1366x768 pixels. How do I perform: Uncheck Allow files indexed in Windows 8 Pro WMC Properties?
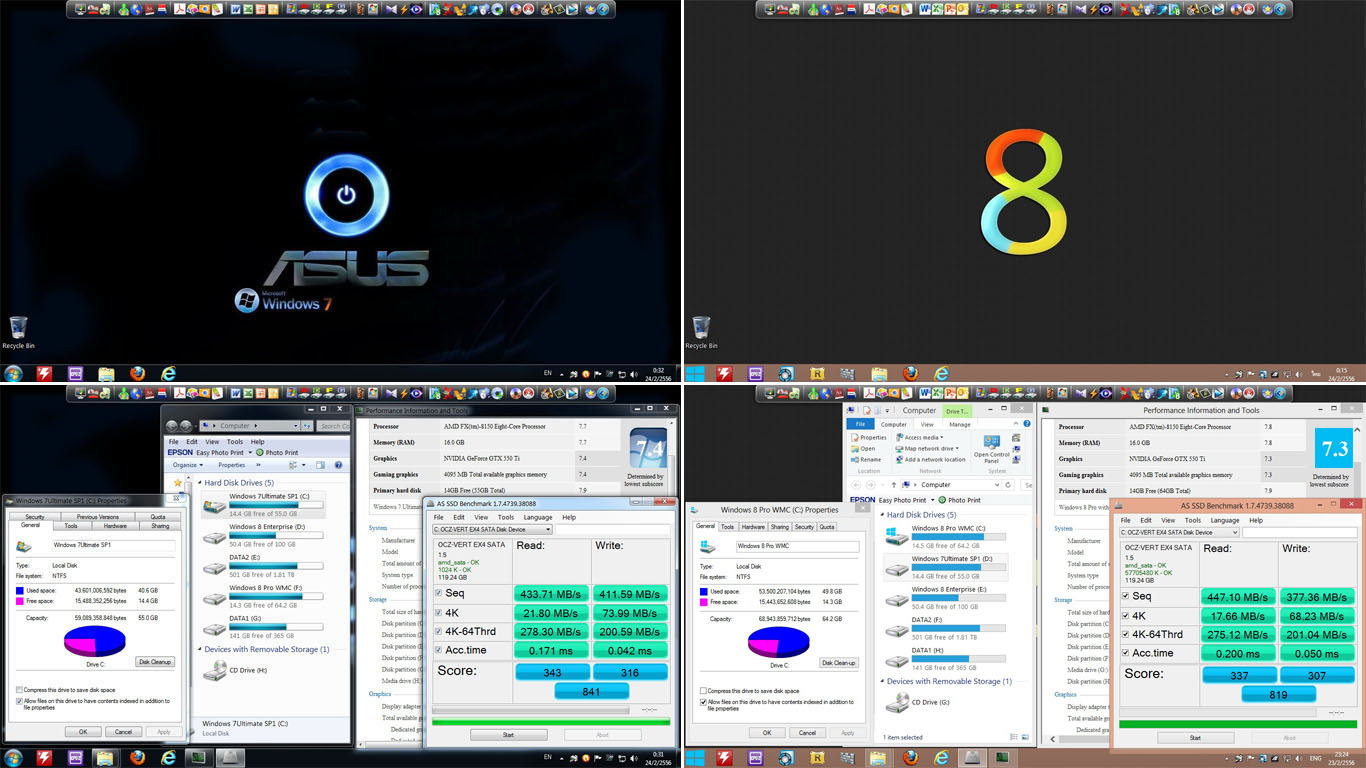704,702
